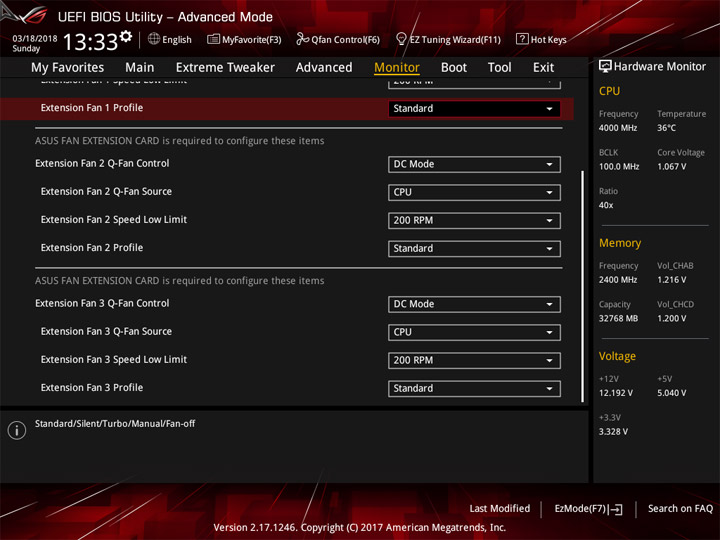Click Hot Keys label
Screen dimensions: 720x540
pyautogui.click(x=549, y=40)
